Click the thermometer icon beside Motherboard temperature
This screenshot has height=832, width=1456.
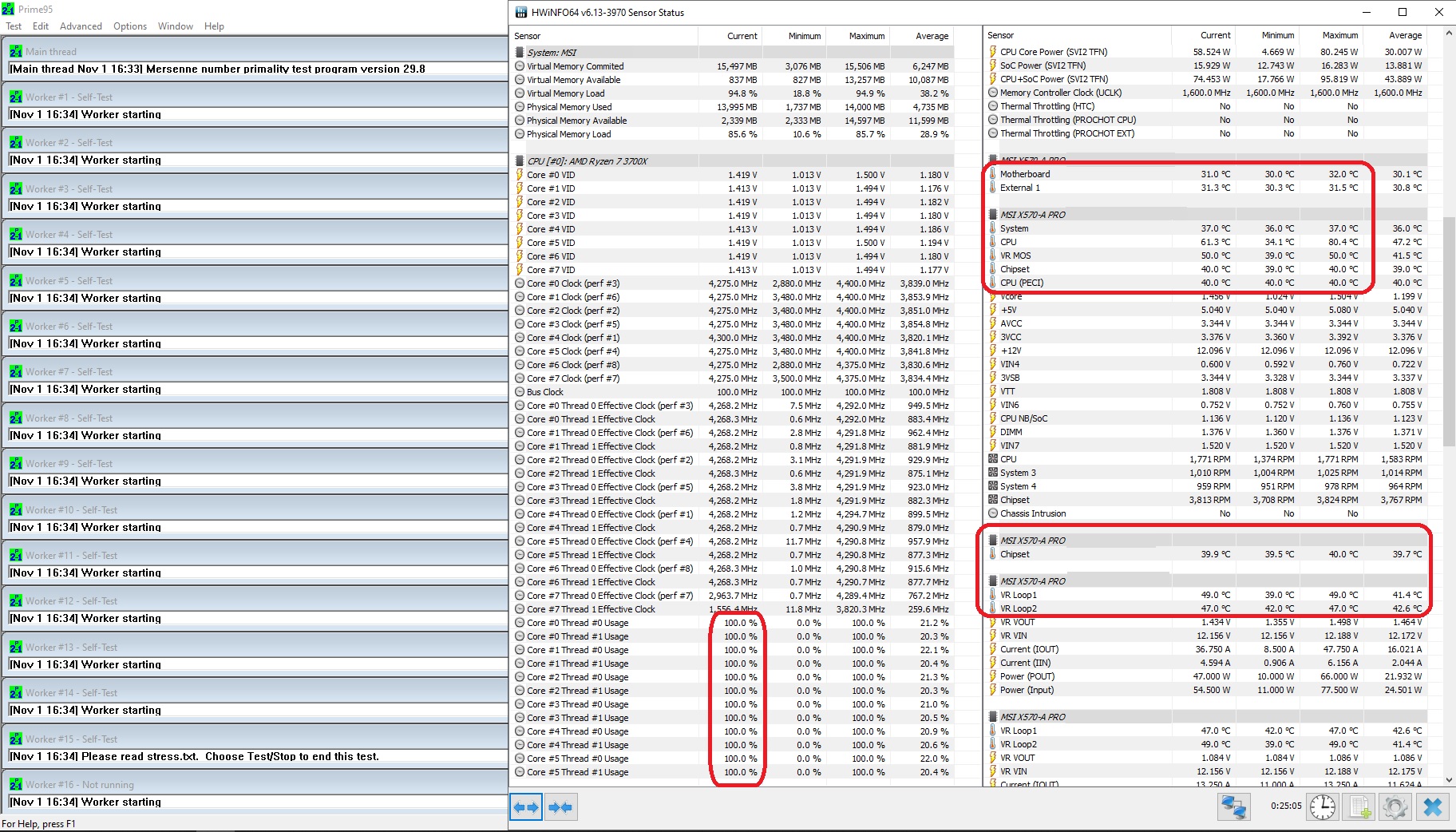(993, 174)
